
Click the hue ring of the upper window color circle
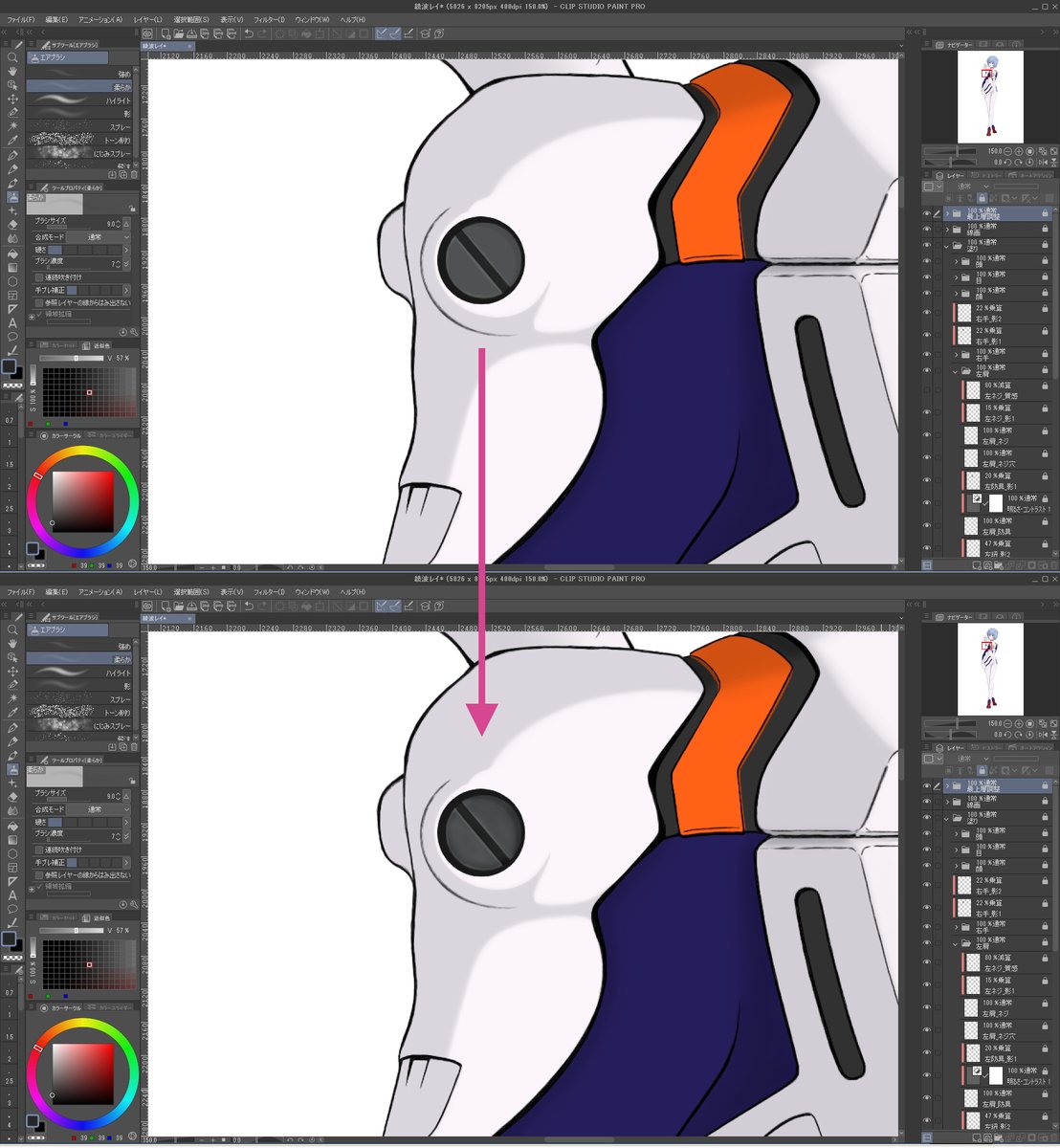click(81, 452)
